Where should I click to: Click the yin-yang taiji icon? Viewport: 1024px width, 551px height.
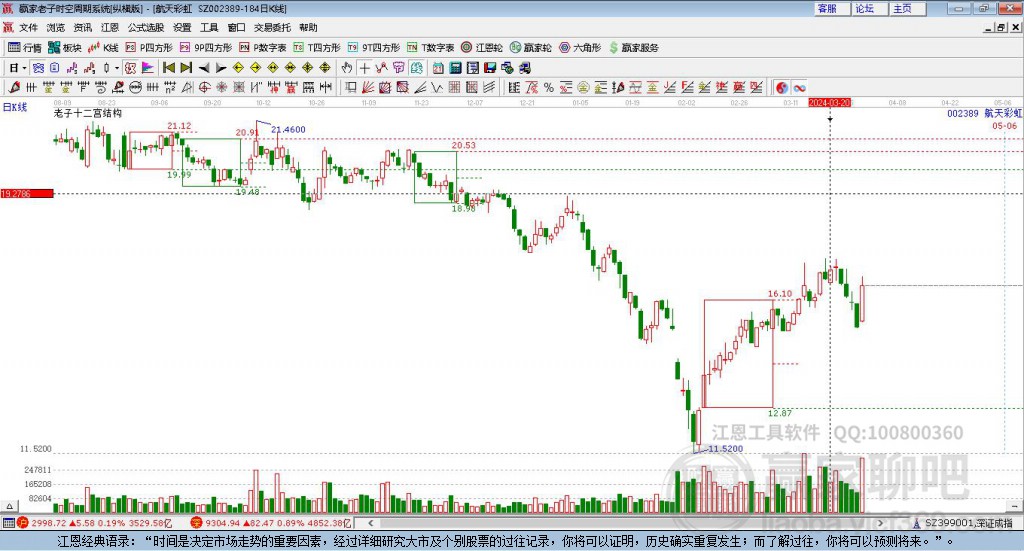pyautogui.click(x=782, y=87)
